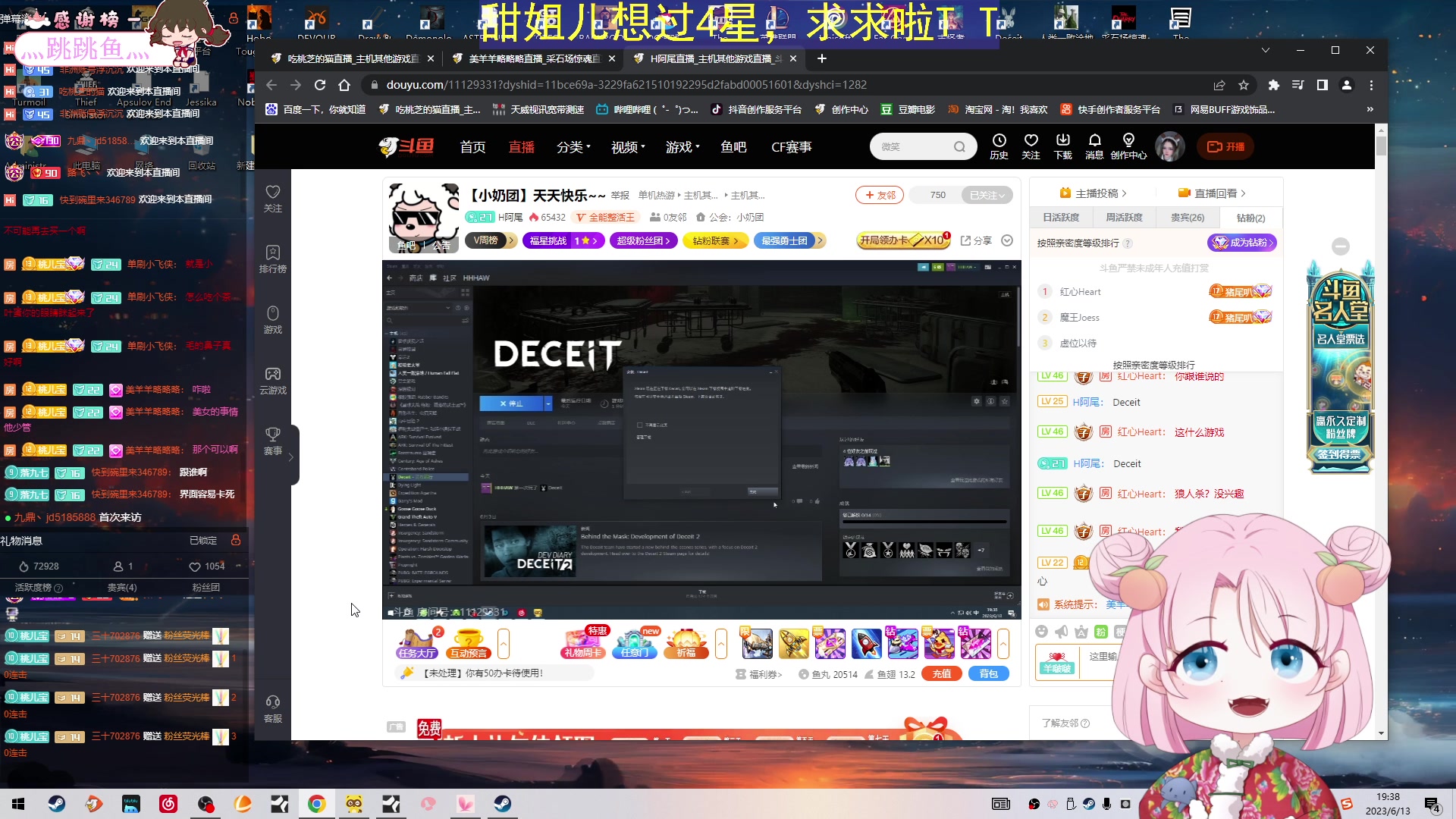The width and height of the screenshot is (1456, 819).
Task: Click the 互动预言 trophy icon
Action: (x=469, y=643)
